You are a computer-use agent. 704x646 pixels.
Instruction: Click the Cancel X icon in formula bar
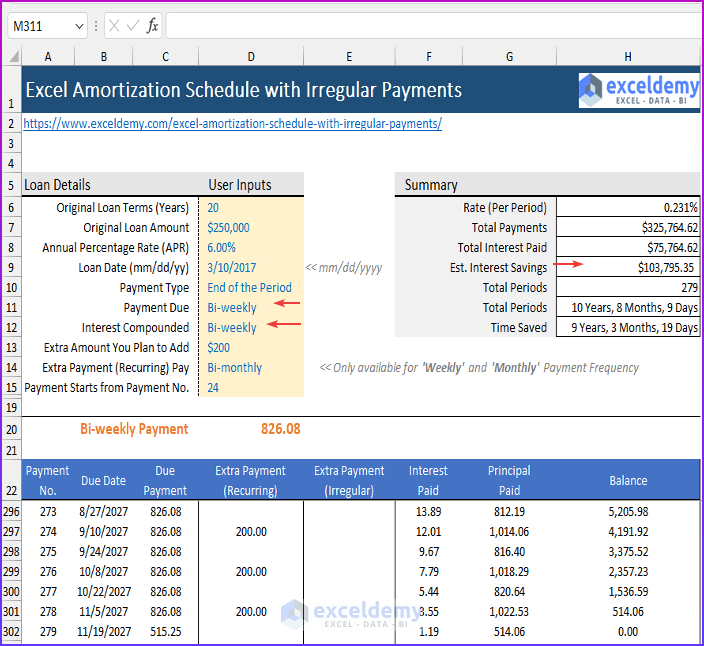115,26
